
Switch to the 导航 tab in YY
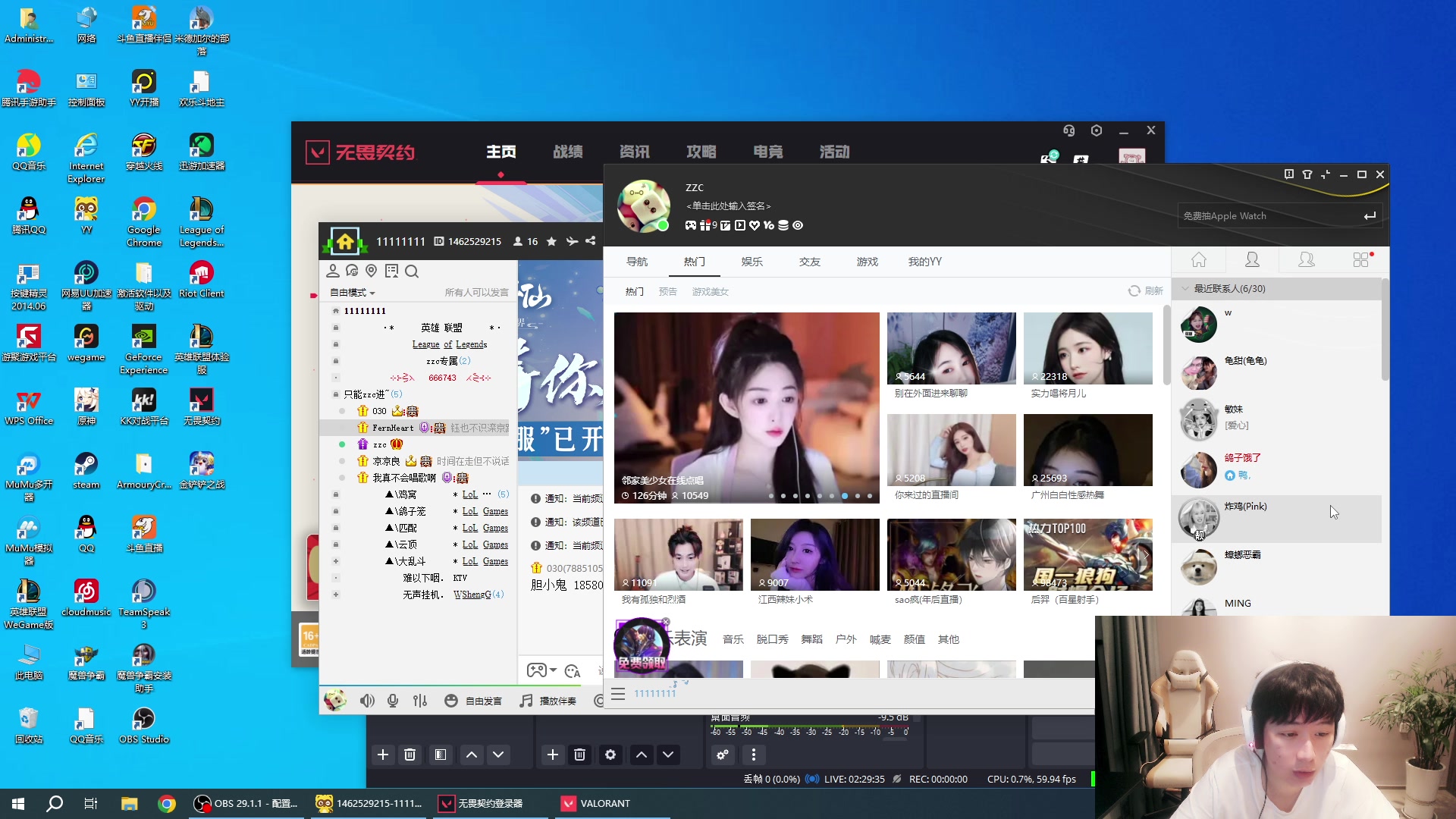(x=637, y=262)
